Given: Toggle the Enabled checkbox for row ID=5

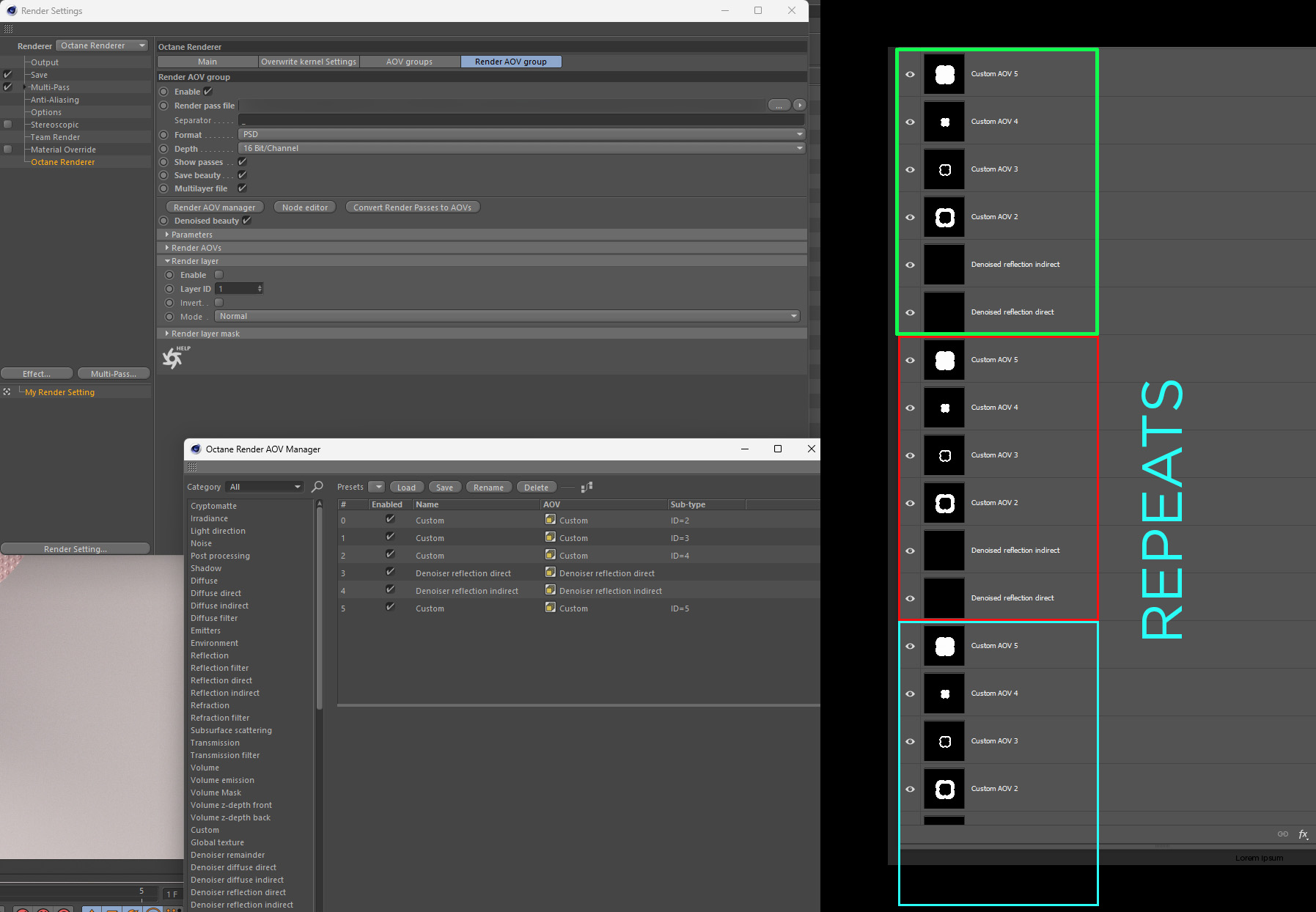Looking at the screenshot, I should tap(390, 607).
